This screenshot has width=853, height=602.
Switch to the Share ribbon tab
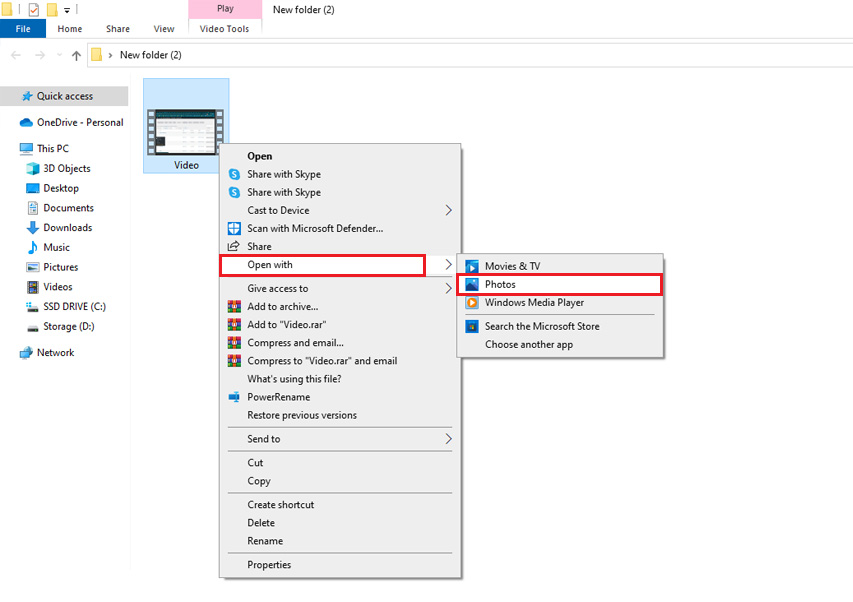coord(118,29)
